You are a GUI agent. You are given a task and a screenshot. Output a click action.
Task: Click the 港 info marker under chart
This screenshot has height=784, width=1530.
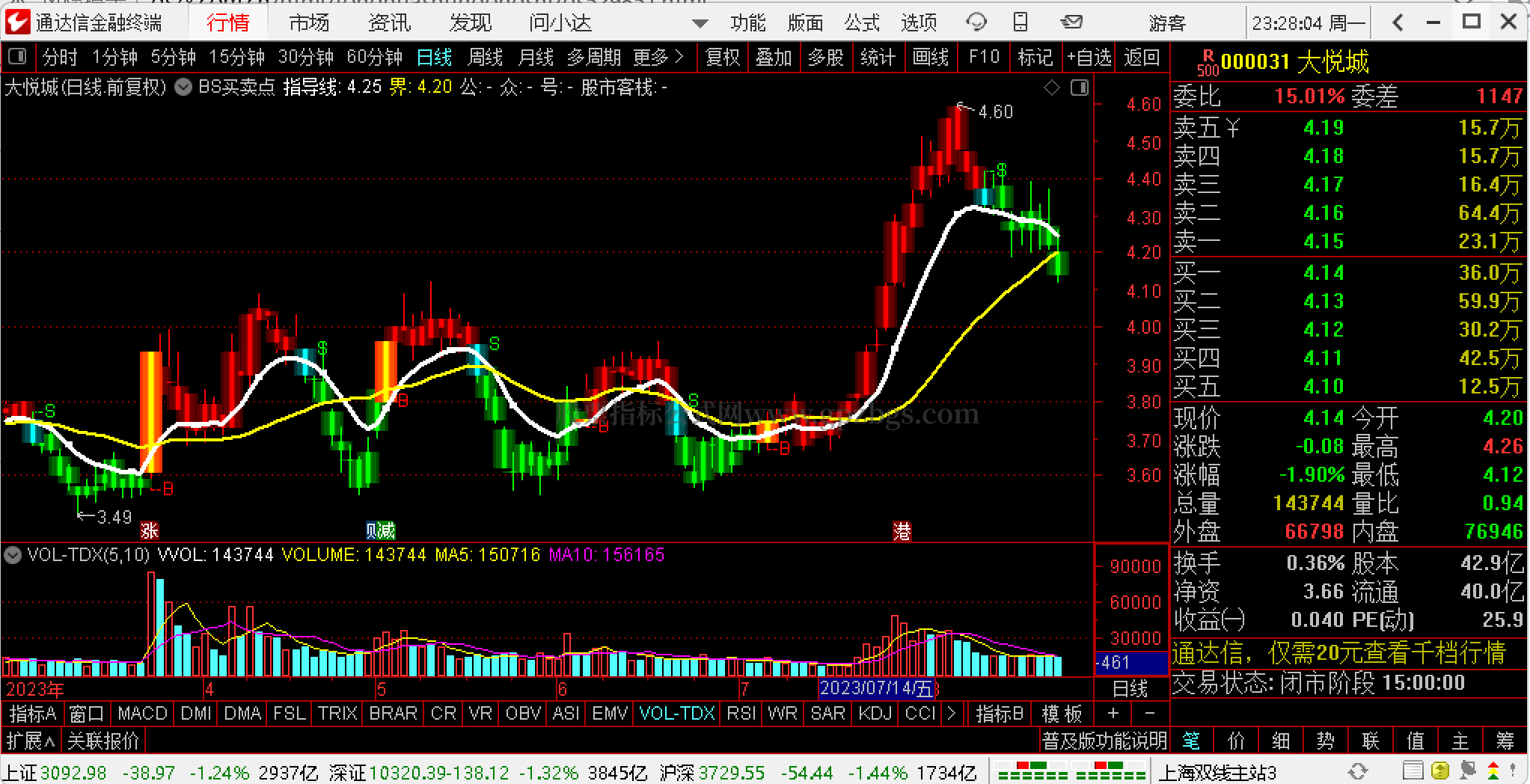tap(902, 531)
